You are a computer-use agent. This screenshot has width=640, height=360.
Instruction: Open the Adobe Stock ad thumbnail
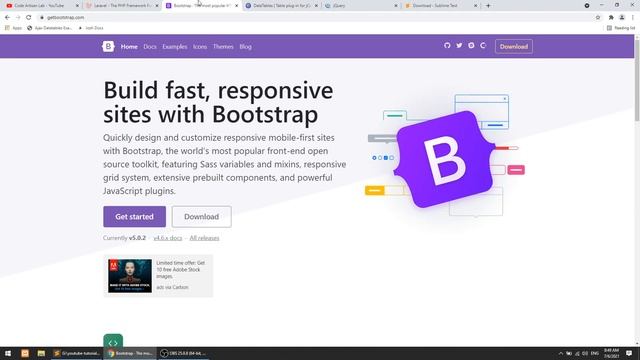pyautogui.click(x=130, y=276)
